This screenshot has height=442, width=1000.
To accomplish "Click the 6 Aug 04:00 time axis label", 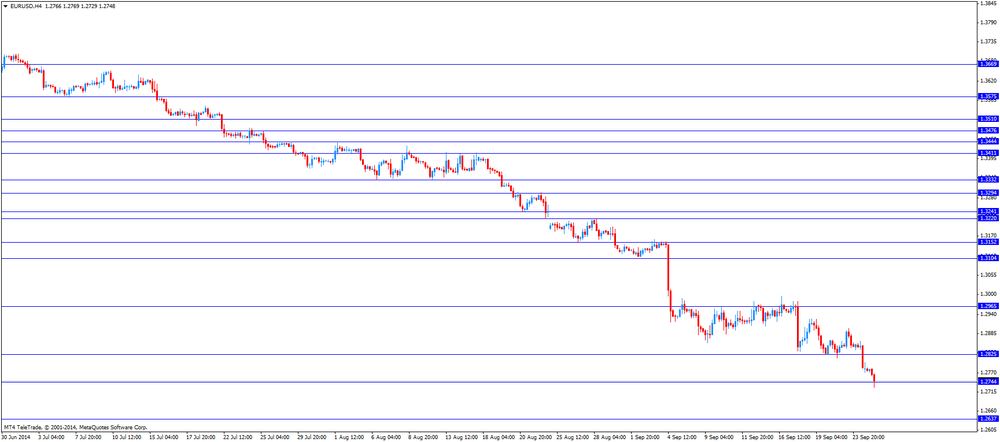I will coord(387,438).
